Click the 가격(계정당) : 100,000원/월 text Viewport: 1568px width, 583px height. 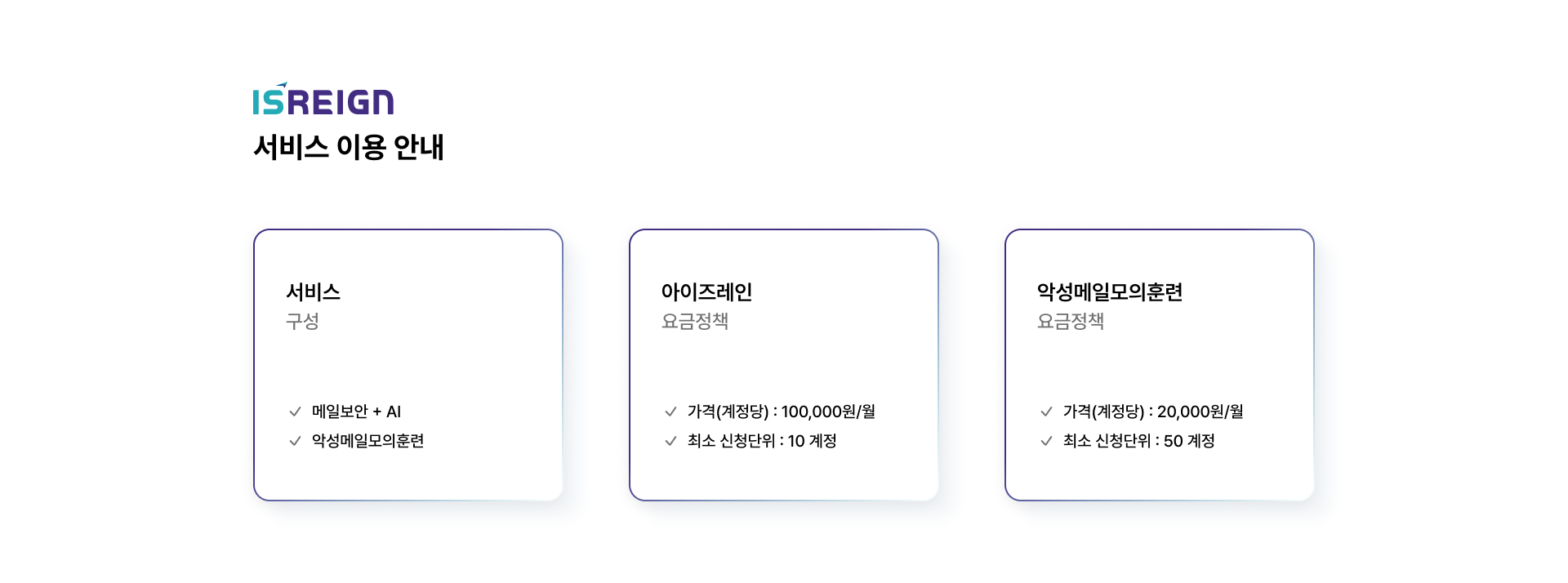tap(781, 412)
